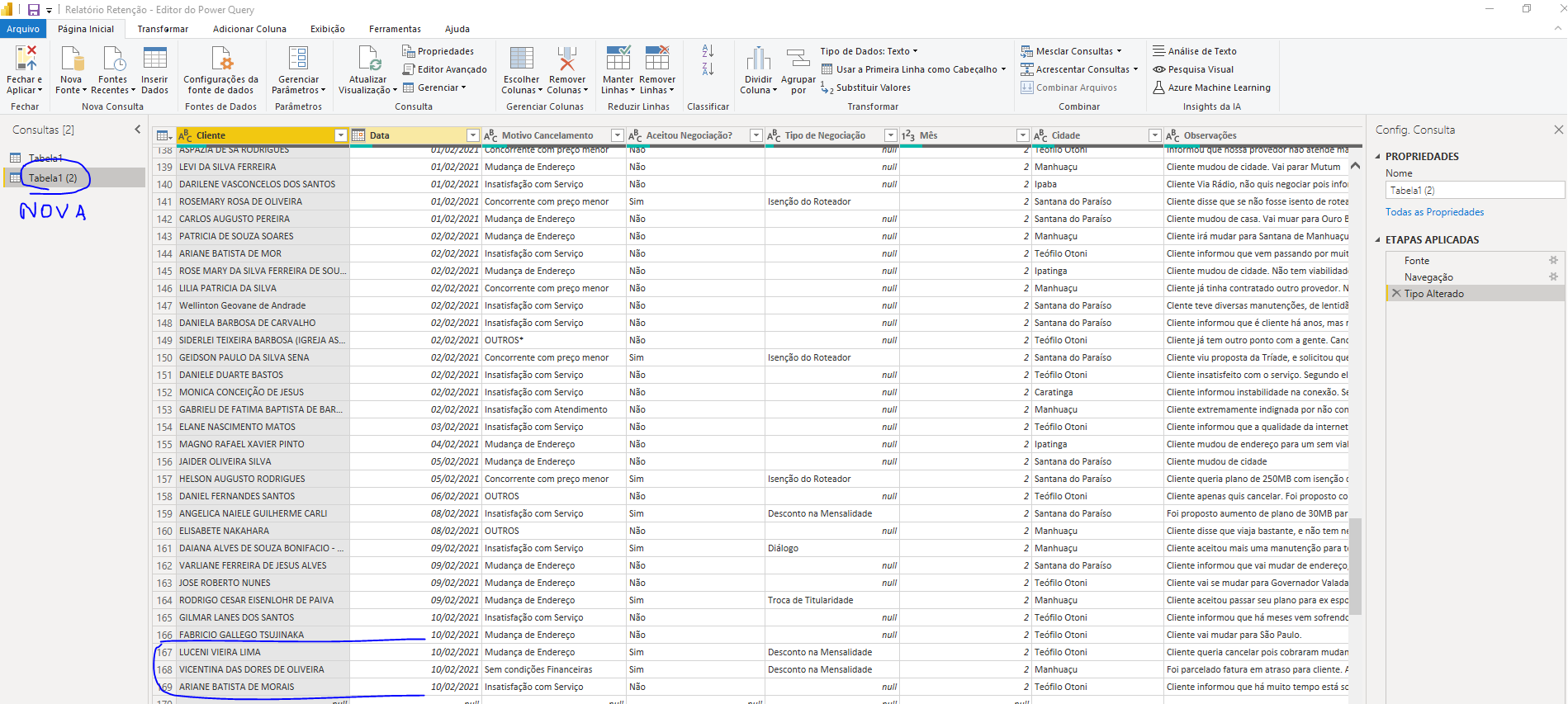Image resolution: width=1568 pixels, height=704 pixels.
Task: Delete the Tipo Alterado step
Action: tap(1396, 293)
